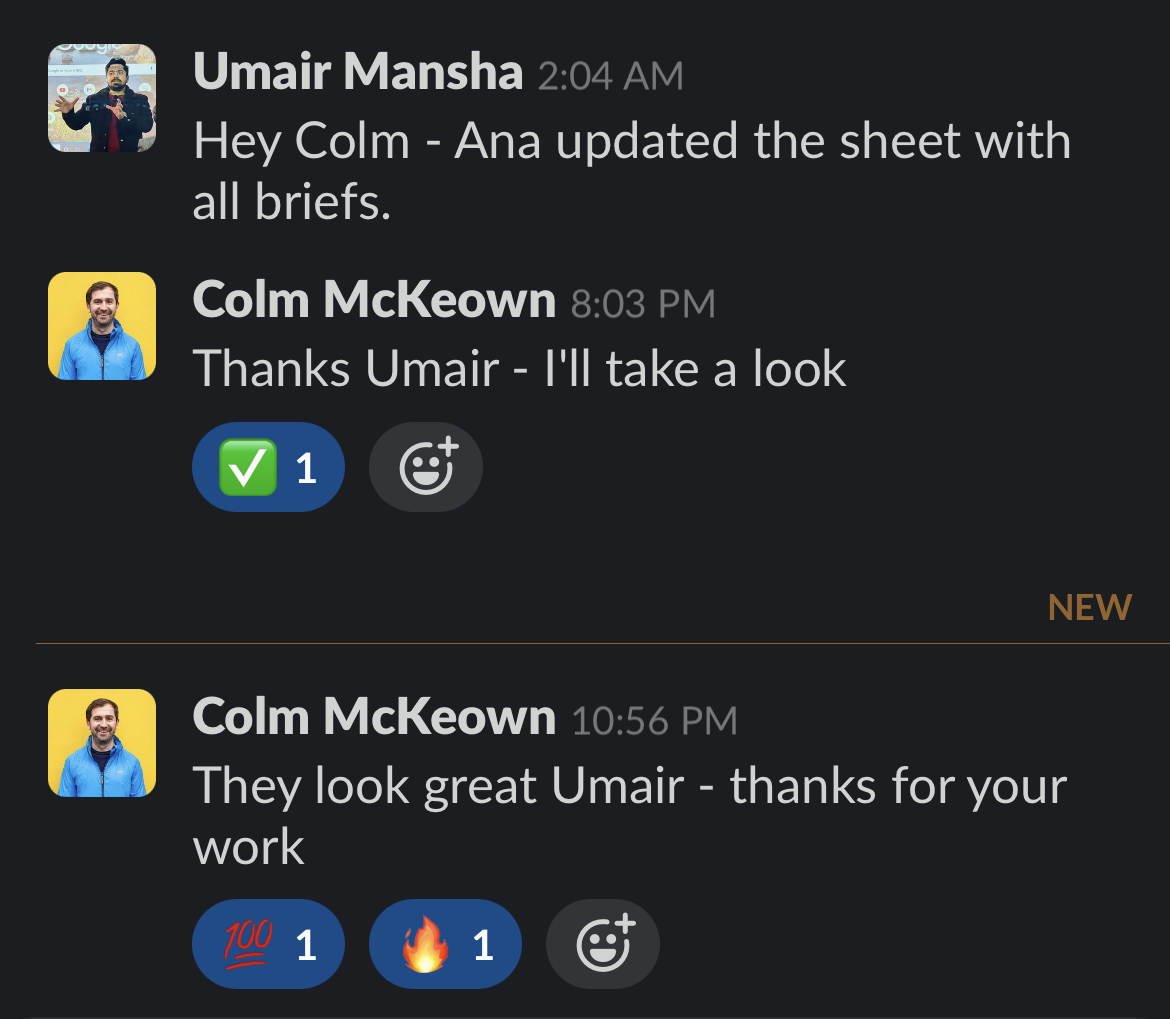Toggle the fire reaction on the latest message

tap(445, 943)
